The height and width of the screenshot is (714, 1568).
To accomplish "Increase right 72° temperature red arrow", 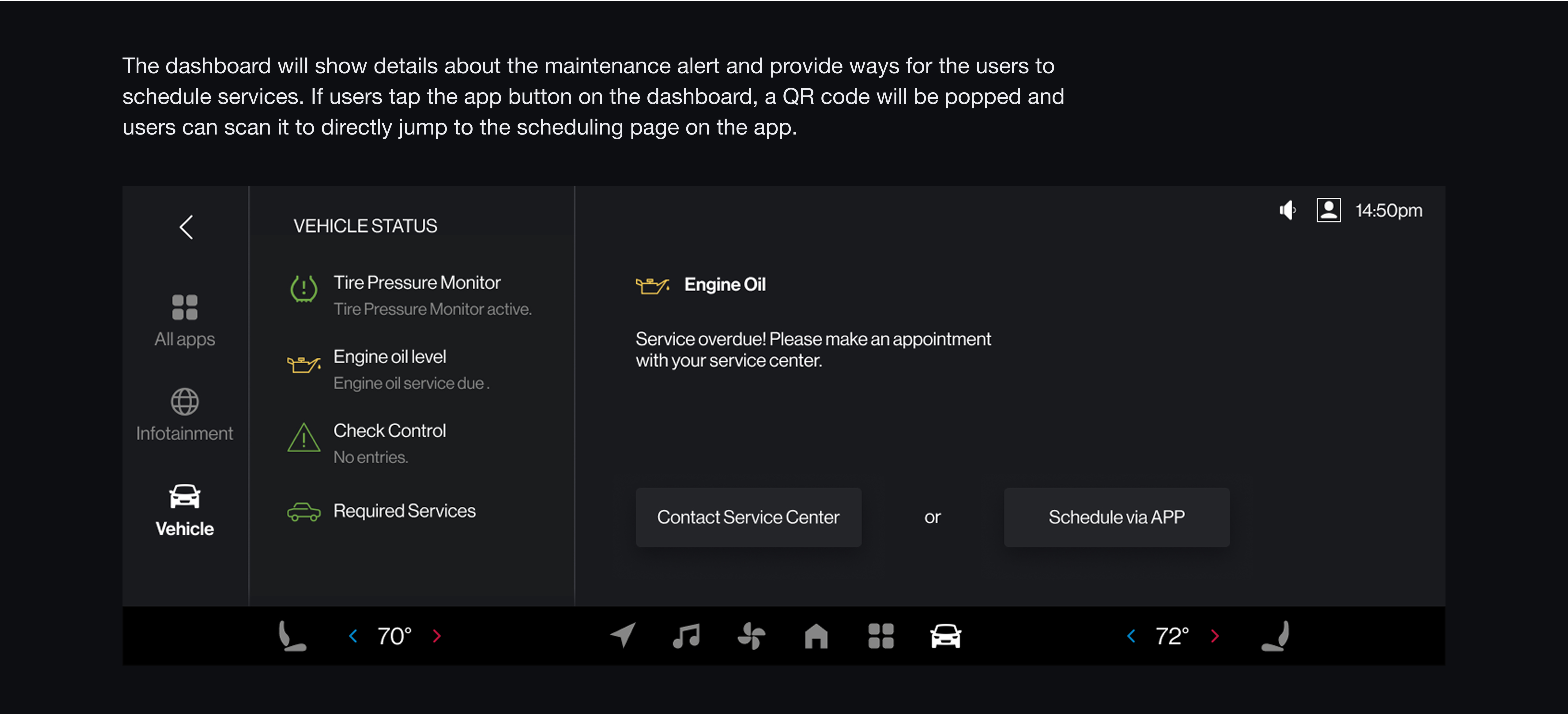I will 1215,636.
